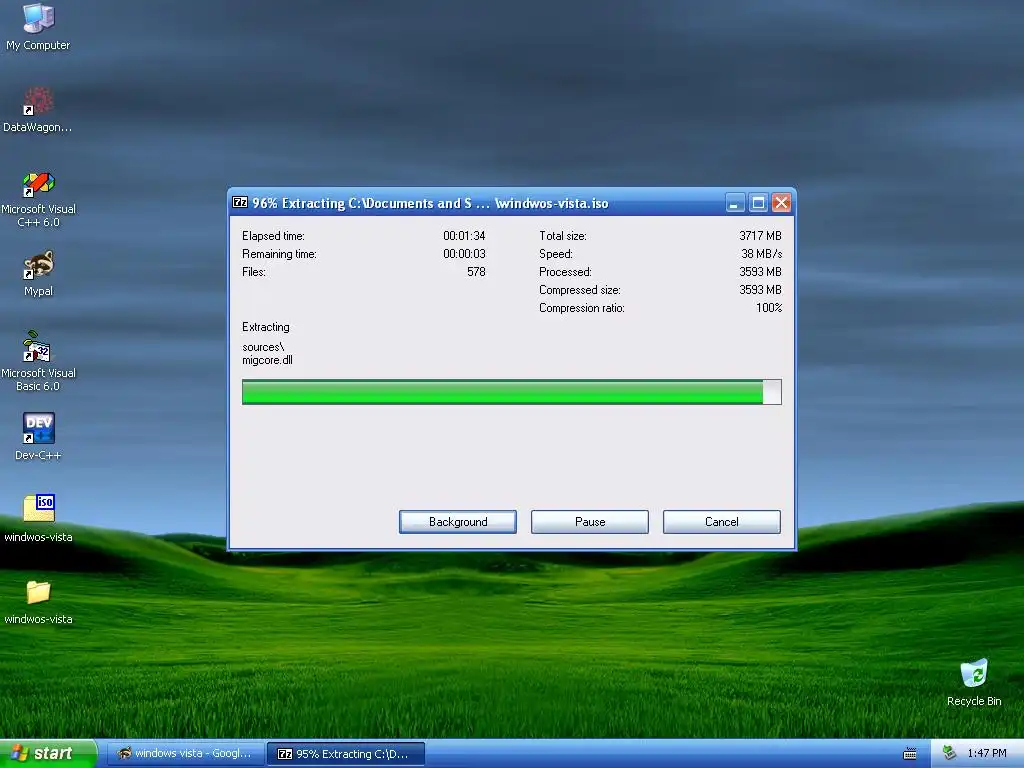Click the migcore.dll file name text
This screenshot has width=1024, height=768.
click(267, 360)
